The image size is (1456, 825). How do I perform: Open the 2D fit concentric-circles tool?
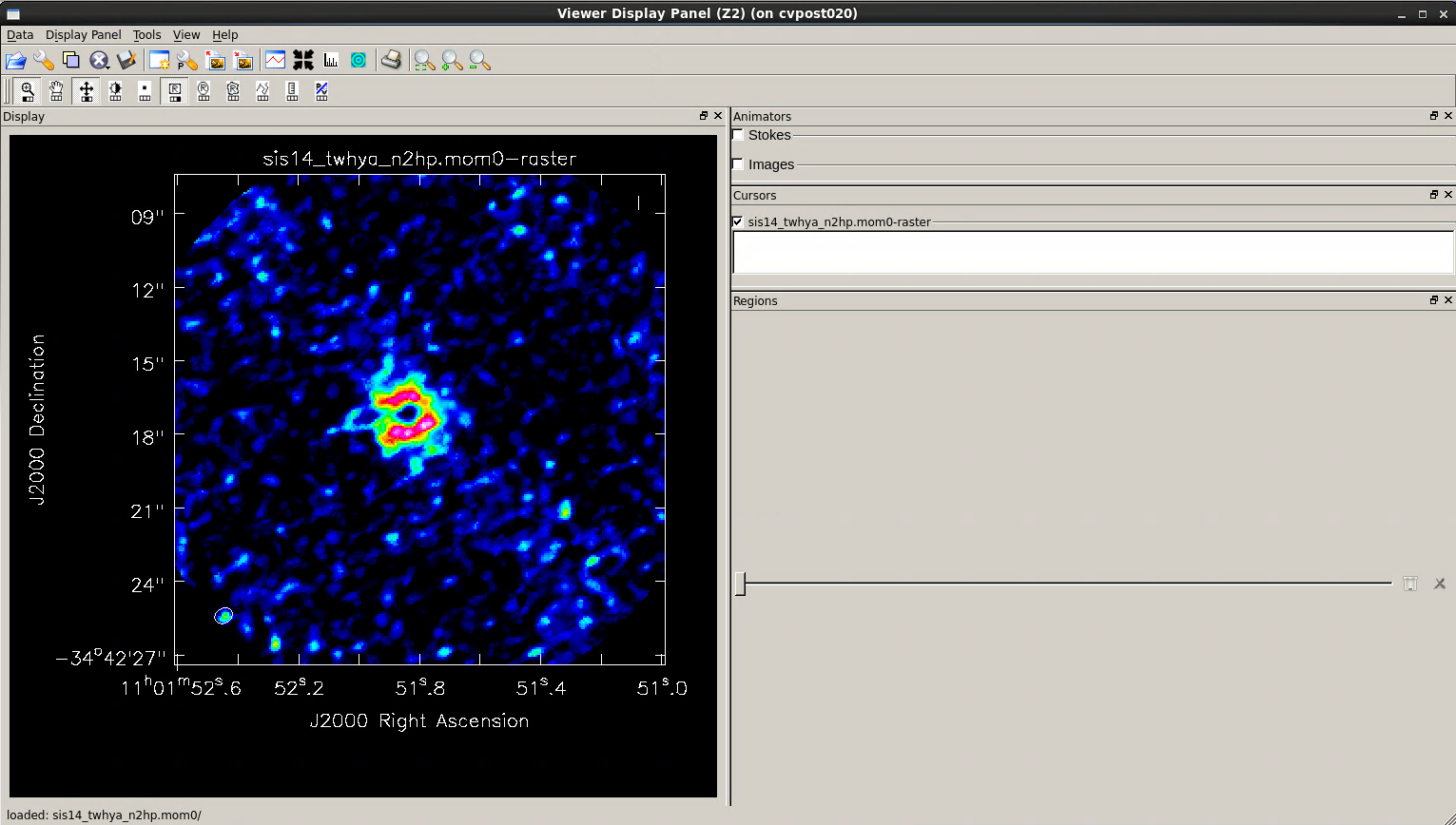(359, 61)
